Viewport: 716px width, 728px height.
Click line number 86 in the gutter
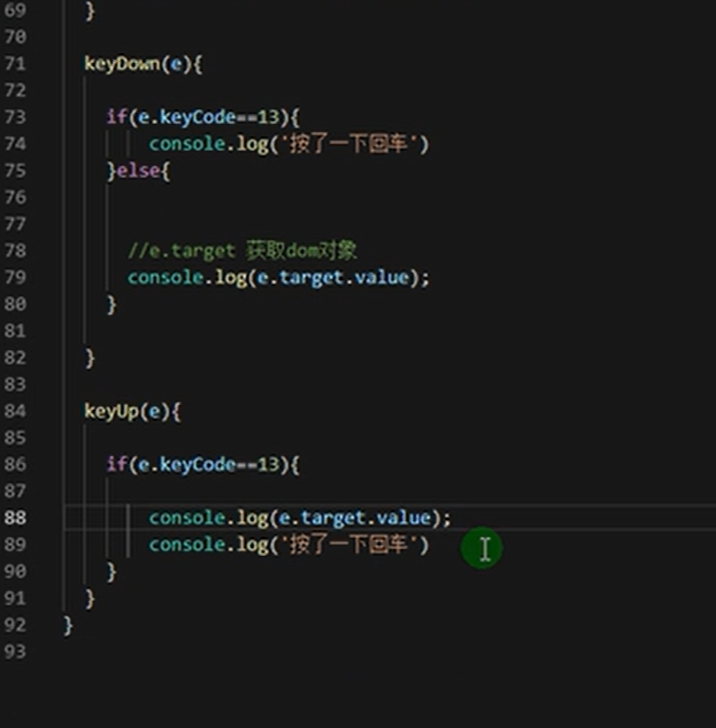click(14, 464)
